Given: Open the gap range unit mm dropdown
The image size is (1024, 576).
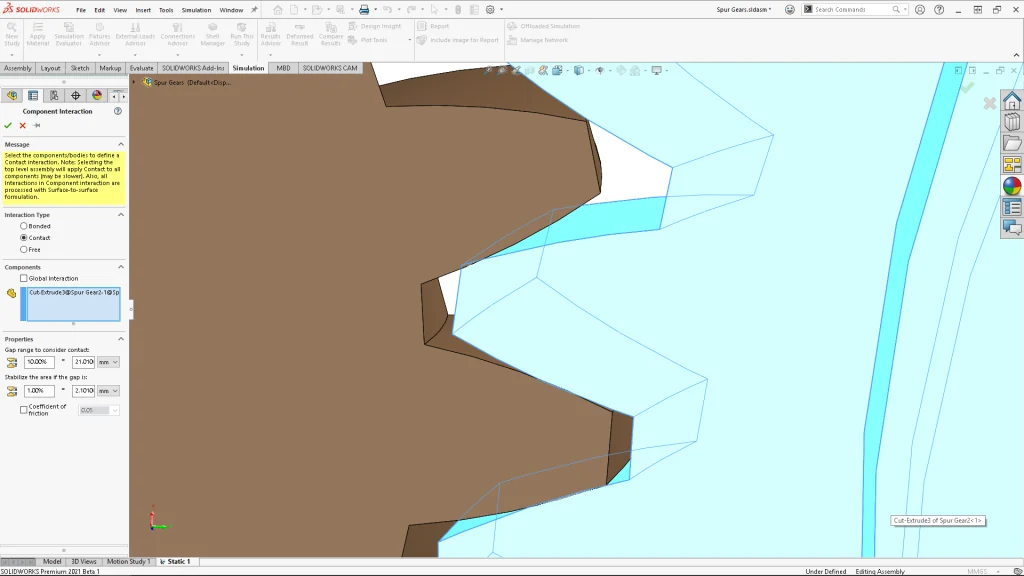Looking at the screenshot, I should coord(109,362).
